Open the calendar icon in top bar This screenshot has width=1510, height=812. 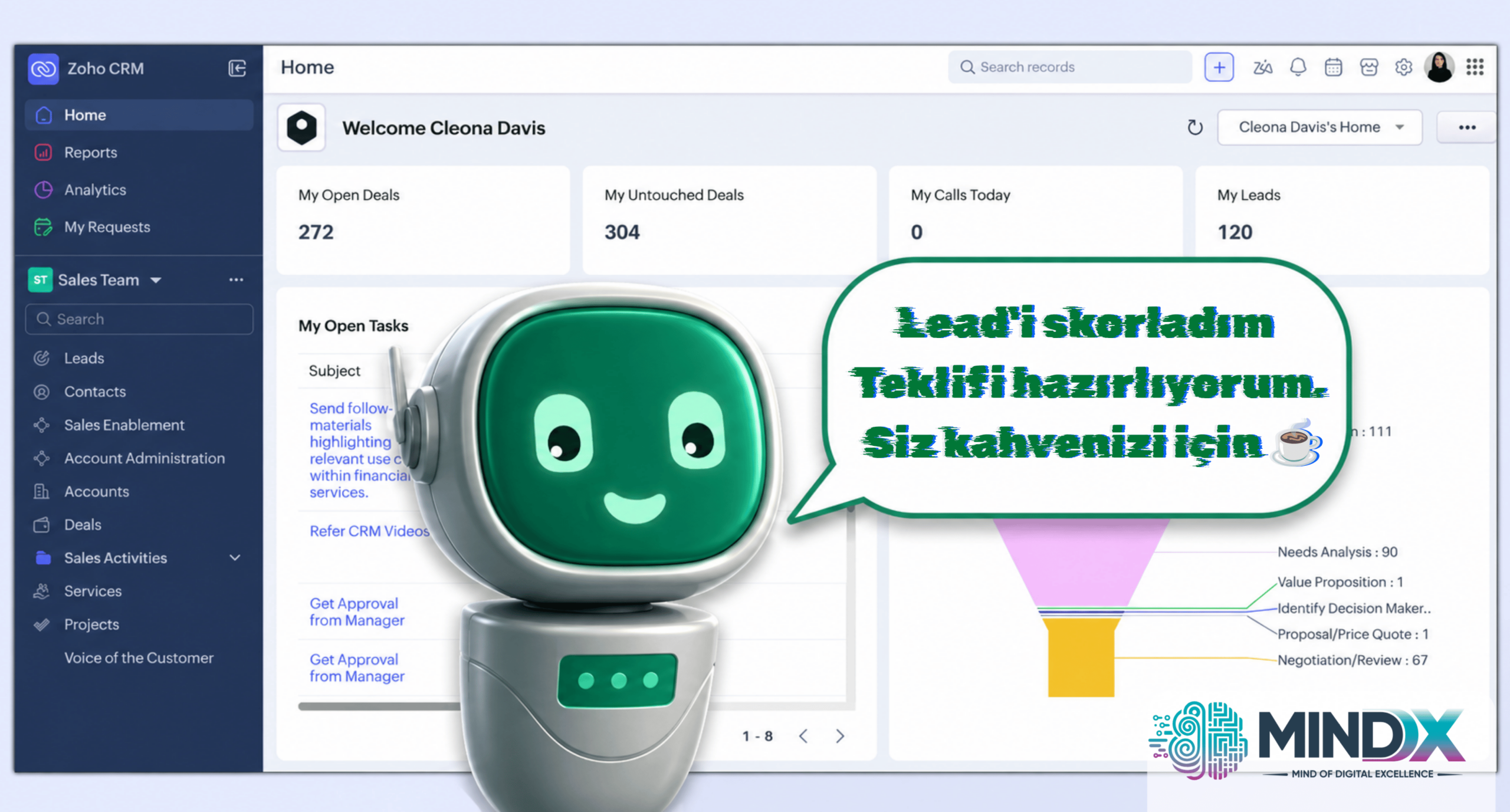[x=1333, y=67]
